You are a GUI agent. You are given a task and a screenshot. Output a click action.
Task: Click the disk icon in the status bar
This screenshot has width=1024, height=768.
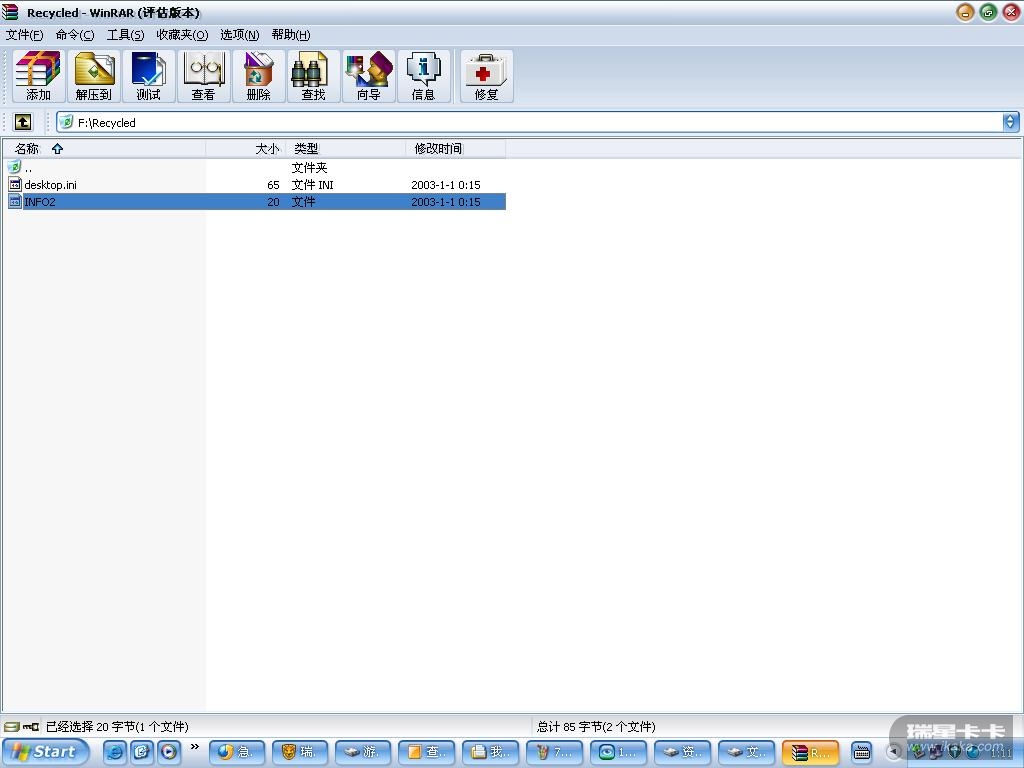(12, 726)
